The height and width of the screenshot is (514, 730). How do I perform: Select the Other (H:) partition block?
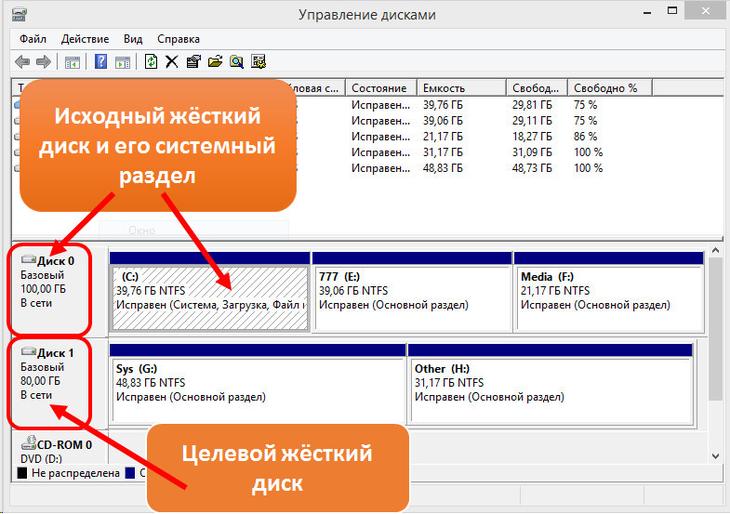(551, 390)
